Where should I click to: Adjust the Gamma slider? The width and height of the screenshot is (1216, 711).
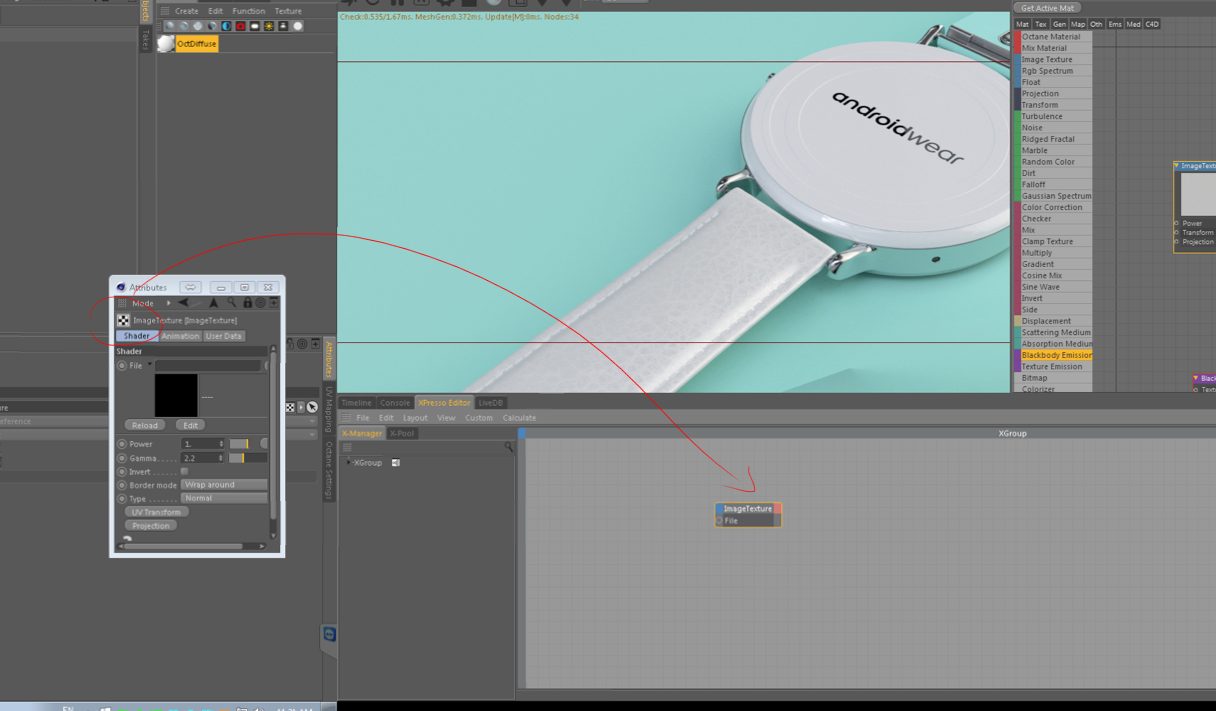pos(248,458)
